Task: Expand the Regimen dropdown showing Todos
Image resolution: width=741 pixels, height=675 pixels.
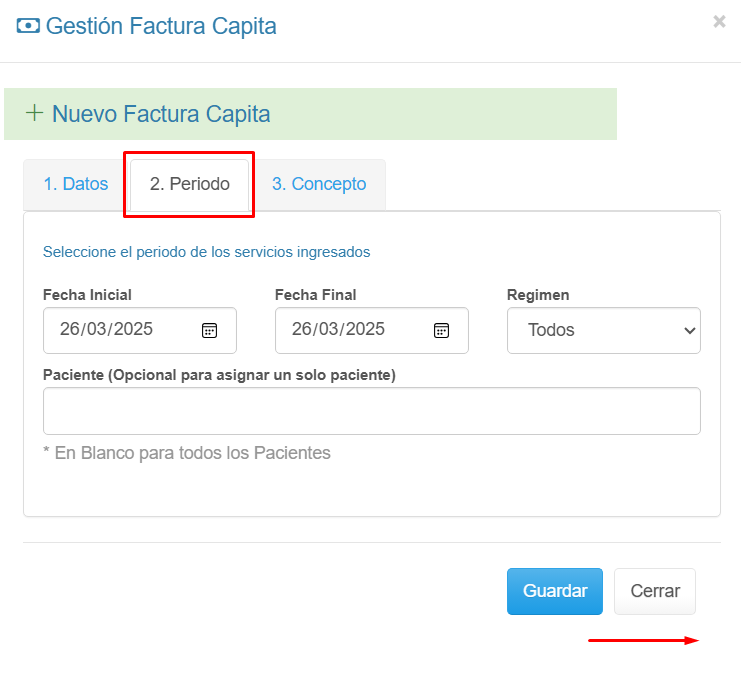Action: point(603,330)
